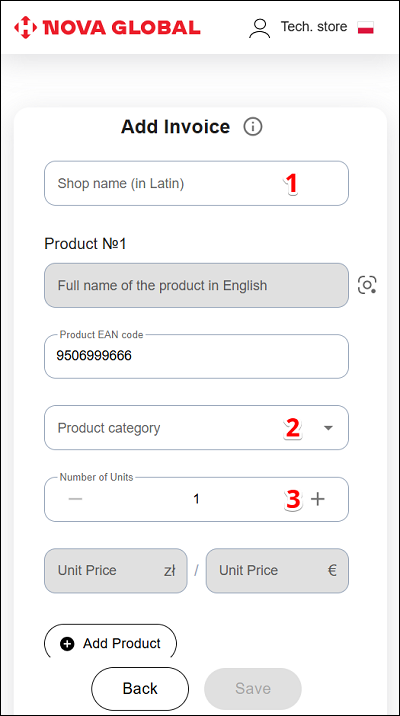The height and width of the screenshot is (716, 400).
Task: Expand the Product category dropdown arrow
Action: [x=328, y=428]
